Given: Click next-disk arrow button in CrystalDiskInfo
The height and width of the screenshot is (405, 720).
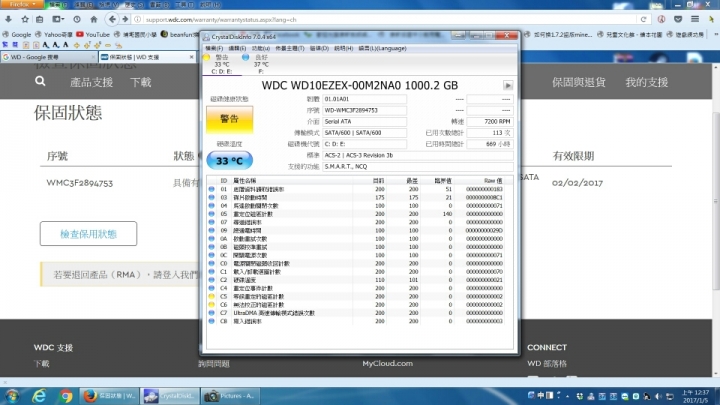Looking at the screenshot, I should coord(508,85).
